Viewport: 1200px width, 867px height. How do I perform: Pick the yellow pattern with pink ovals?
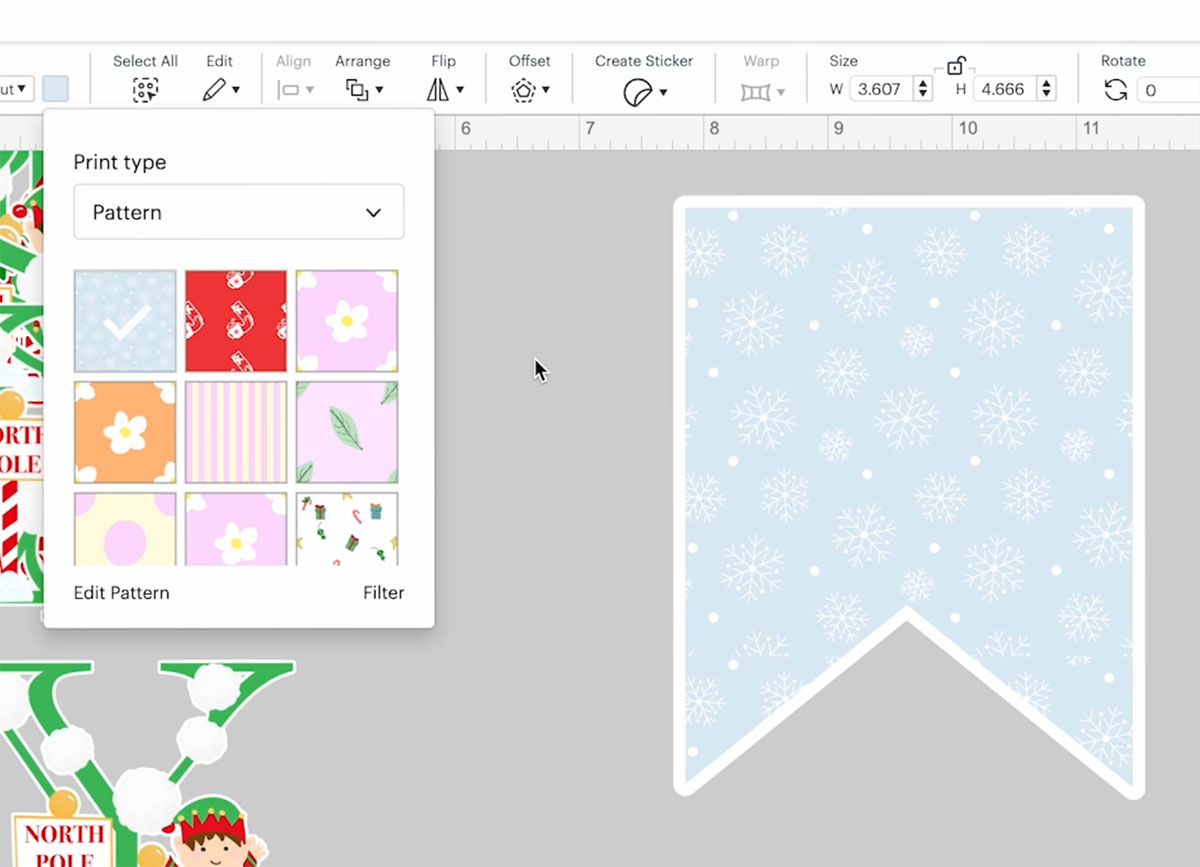click(125, 529)
